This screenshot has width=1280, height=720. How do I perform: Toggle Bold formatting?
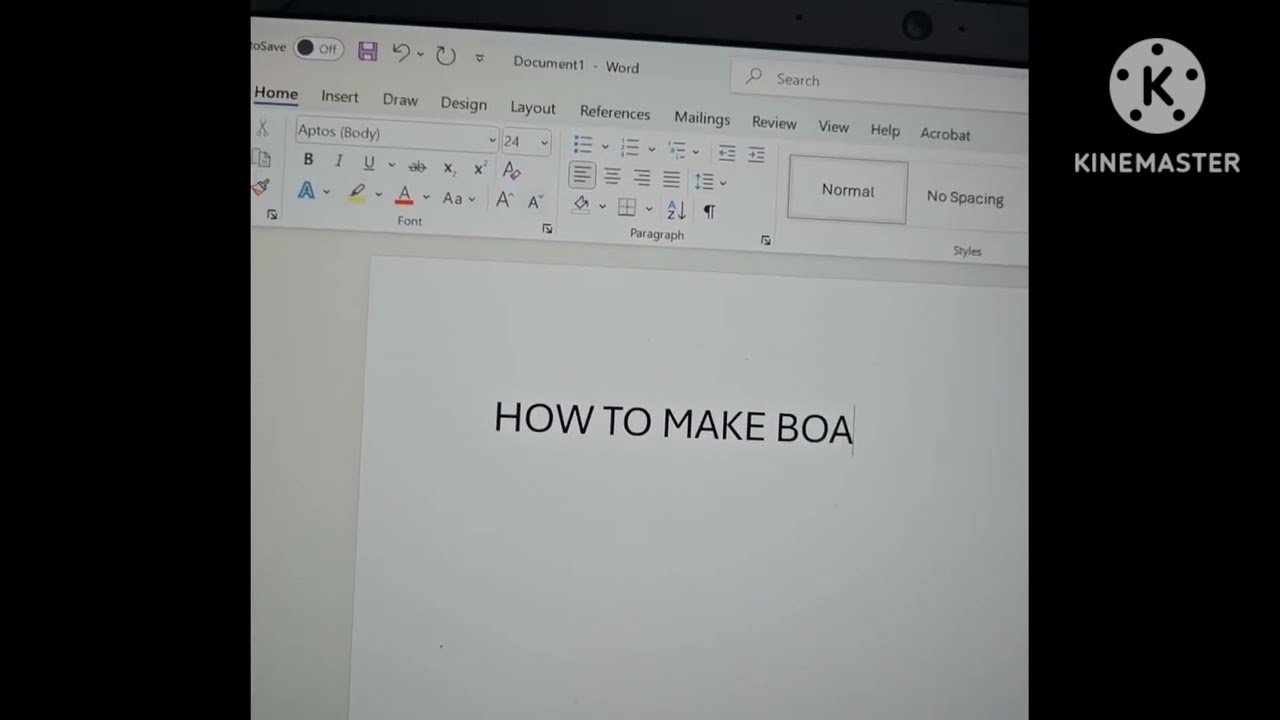(x=308, y=160)
